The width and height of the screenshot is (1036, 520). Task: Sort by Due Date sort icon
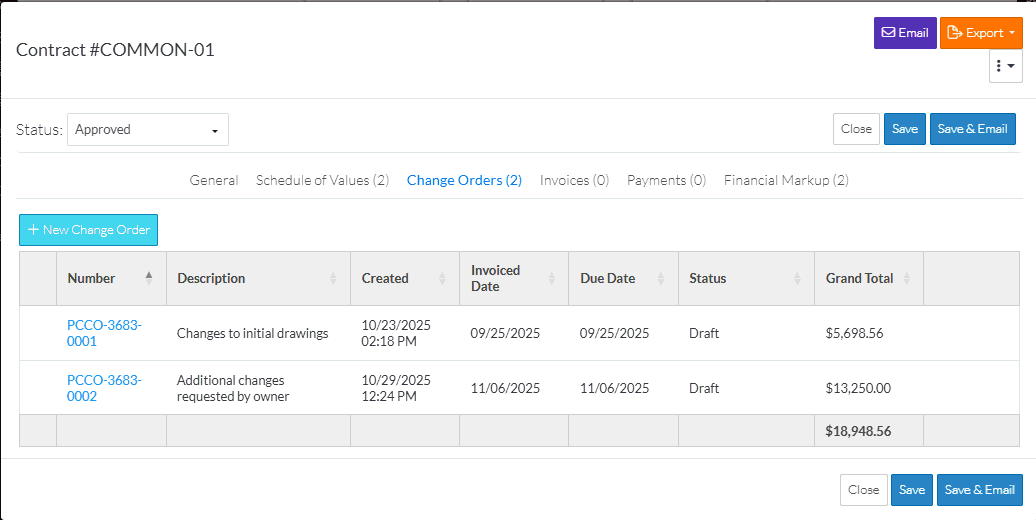[661, 279]
